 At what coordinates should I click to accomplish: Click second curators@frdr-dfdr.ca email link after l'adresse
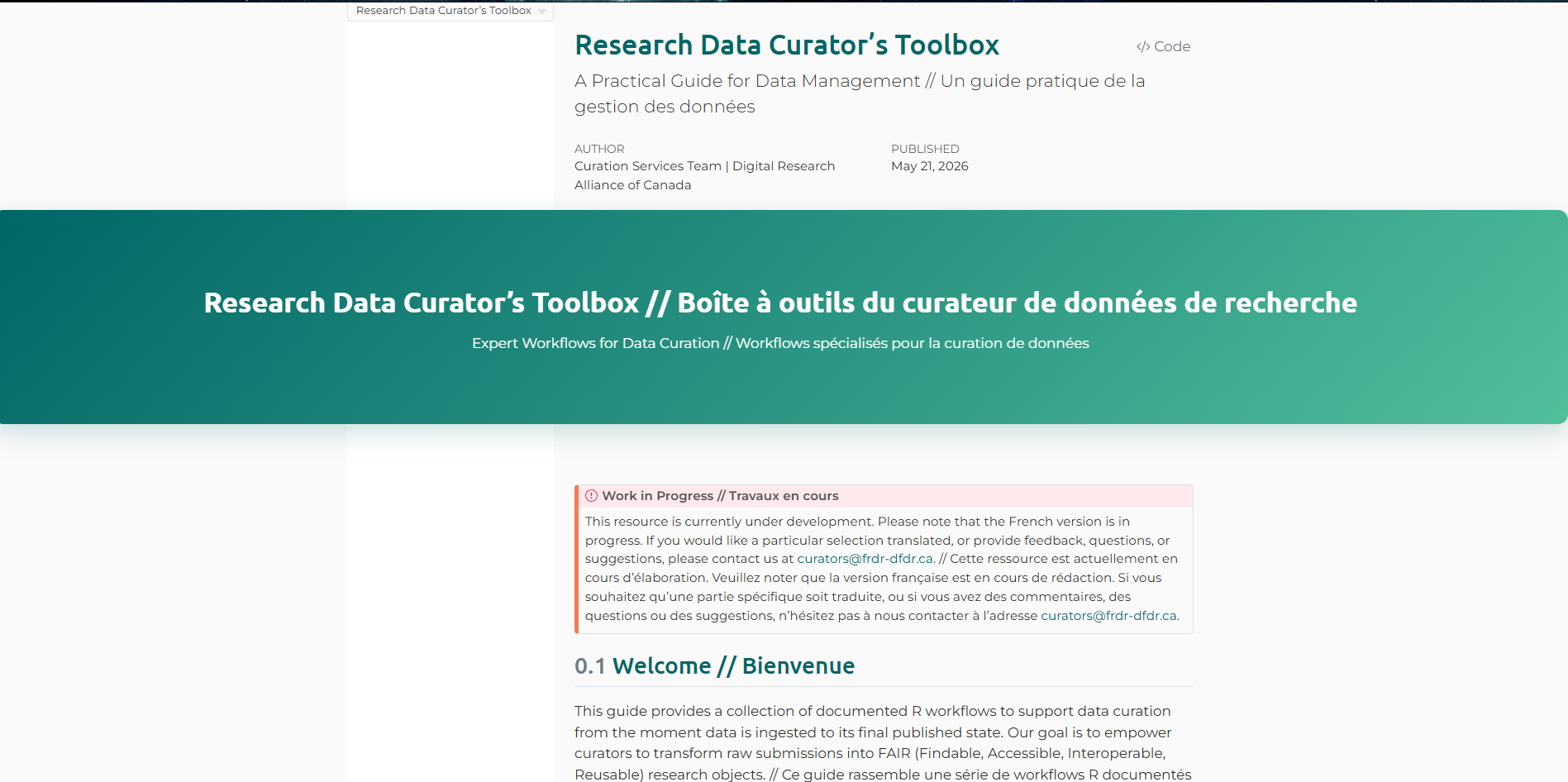coord(1108,616)
